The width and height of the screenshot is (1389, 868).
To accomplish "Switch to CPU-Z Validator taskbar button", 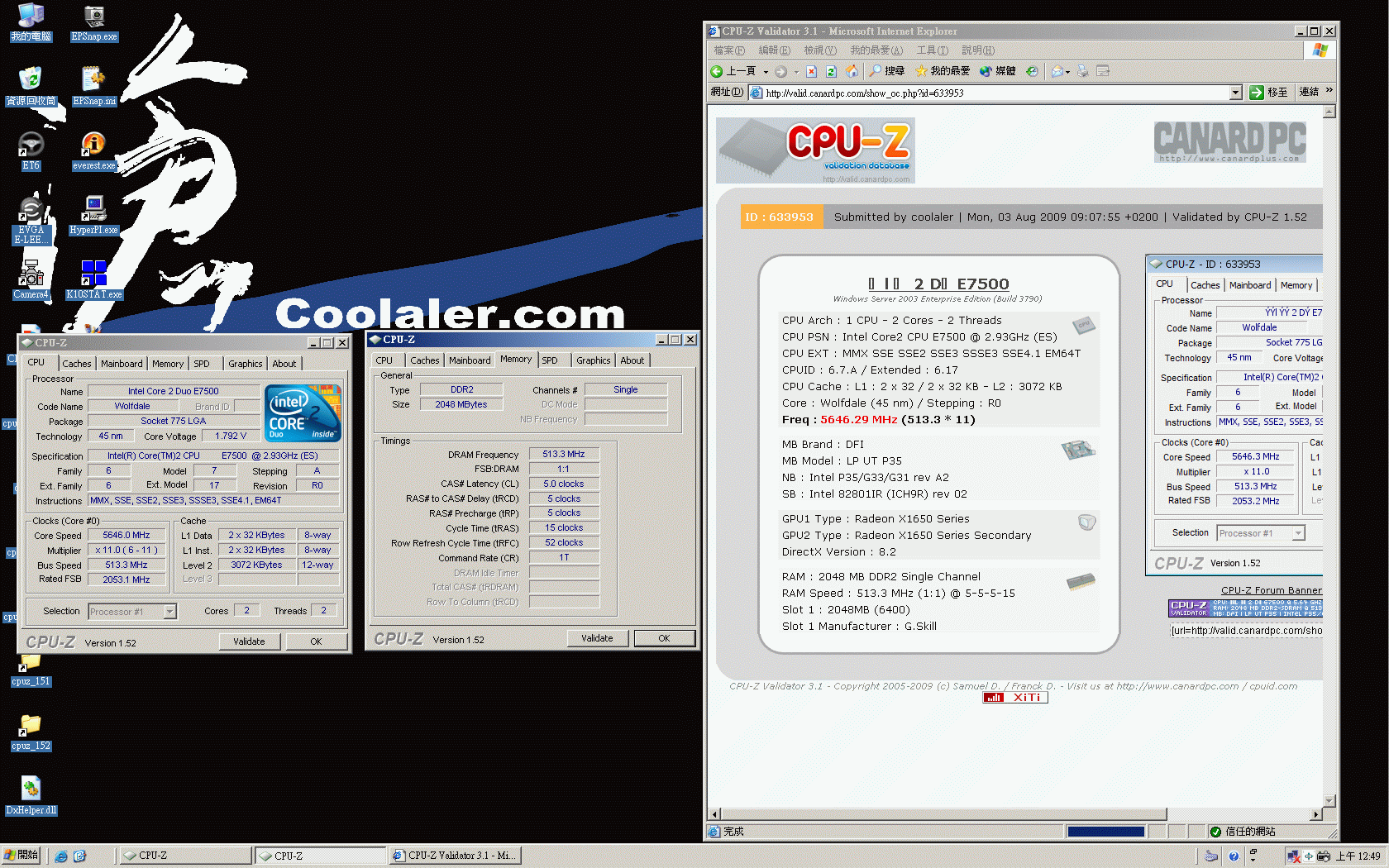I will [x=455, y=856].
